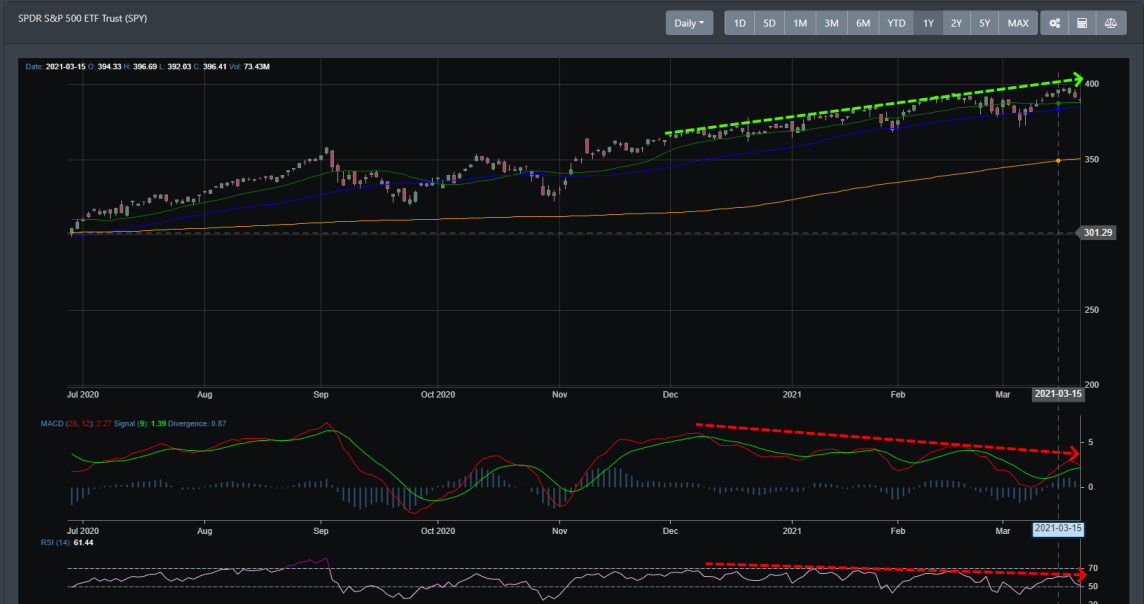Click the C: 396.41 close price readout
1144x604 pixels.
[x=210, y=66]
